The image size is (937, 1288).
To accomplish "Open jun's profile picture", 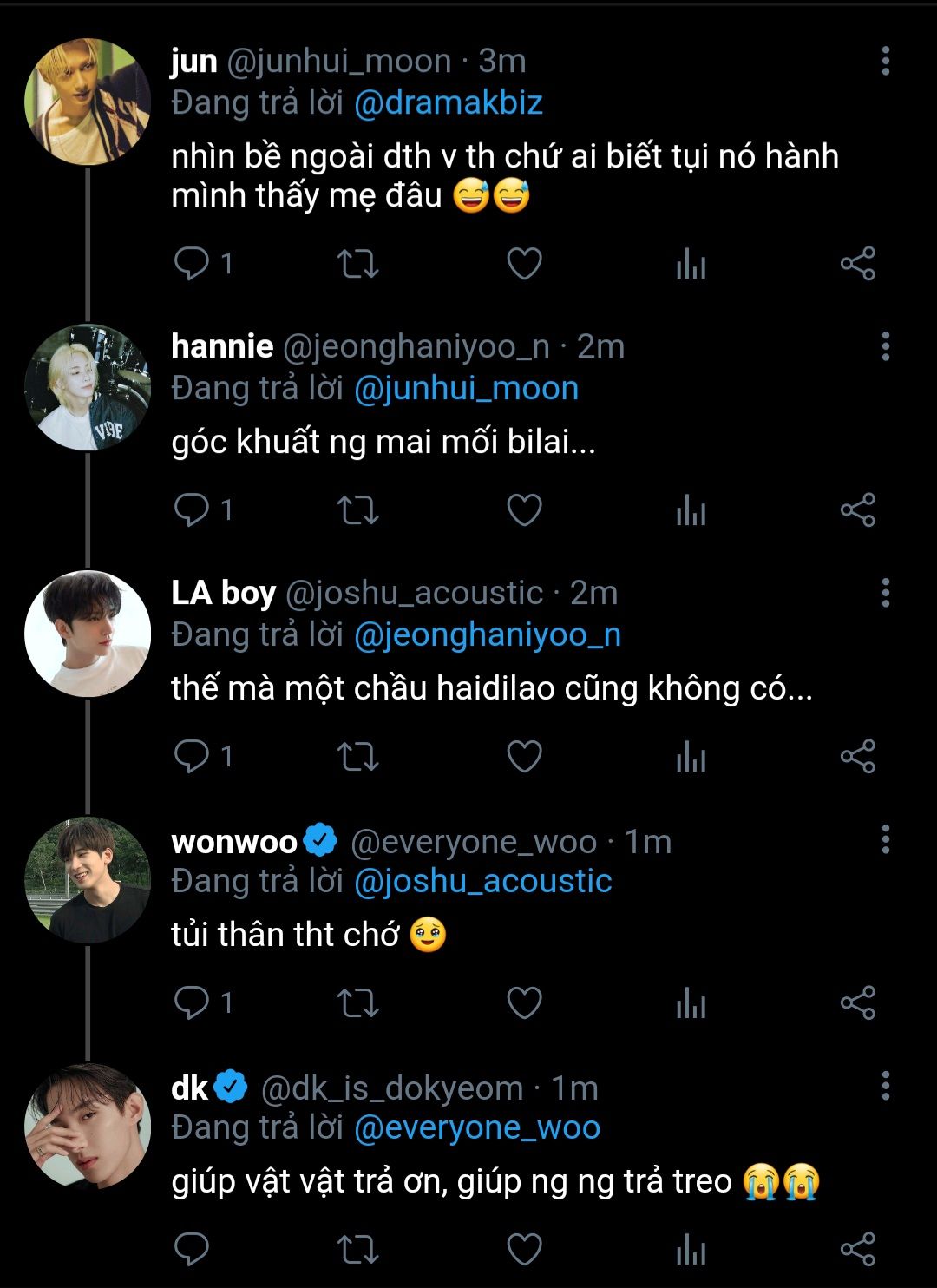I will pyautogui.click(x=87, y=102).
